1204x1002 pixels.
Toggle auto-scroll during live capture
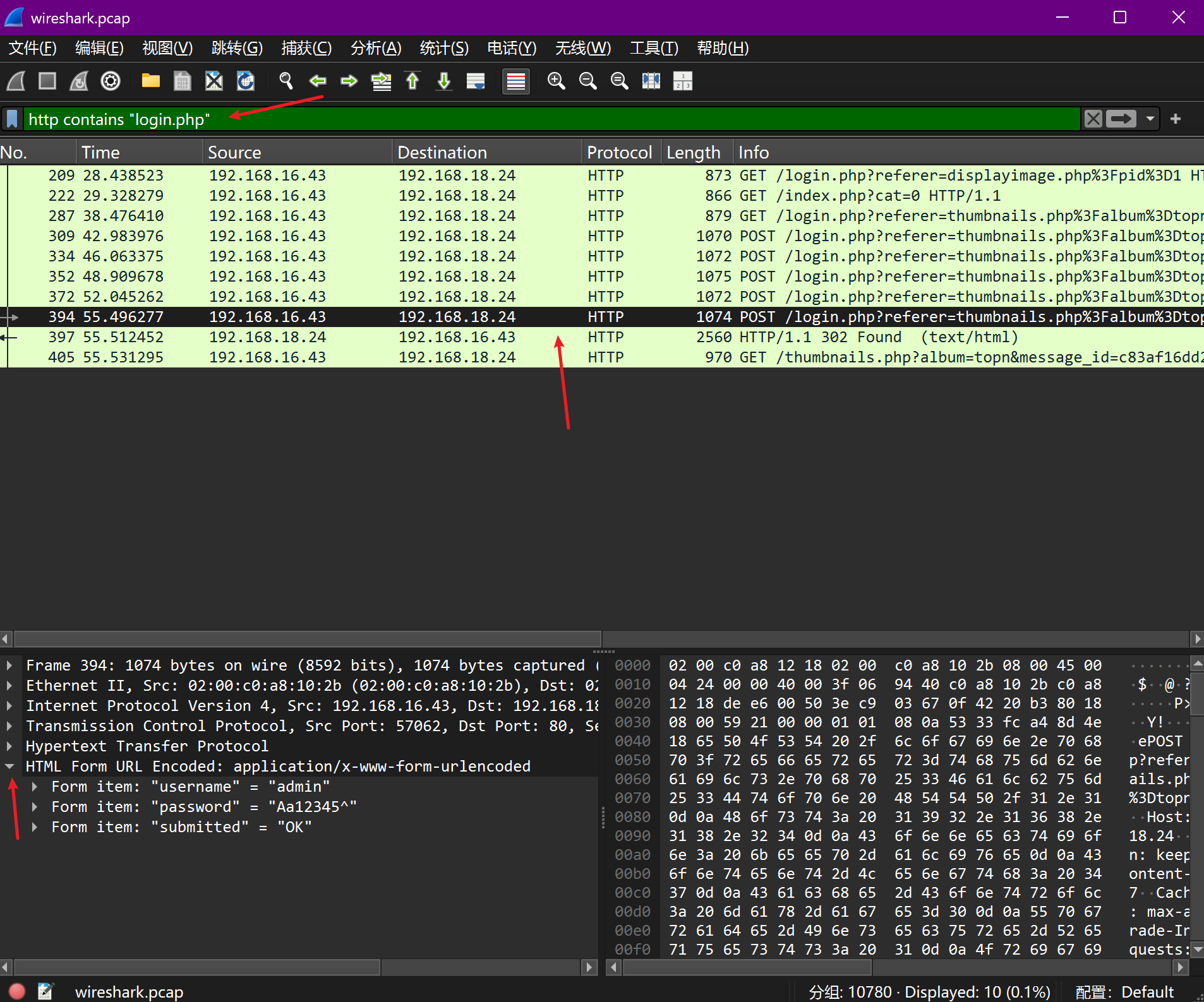[476, 81]
